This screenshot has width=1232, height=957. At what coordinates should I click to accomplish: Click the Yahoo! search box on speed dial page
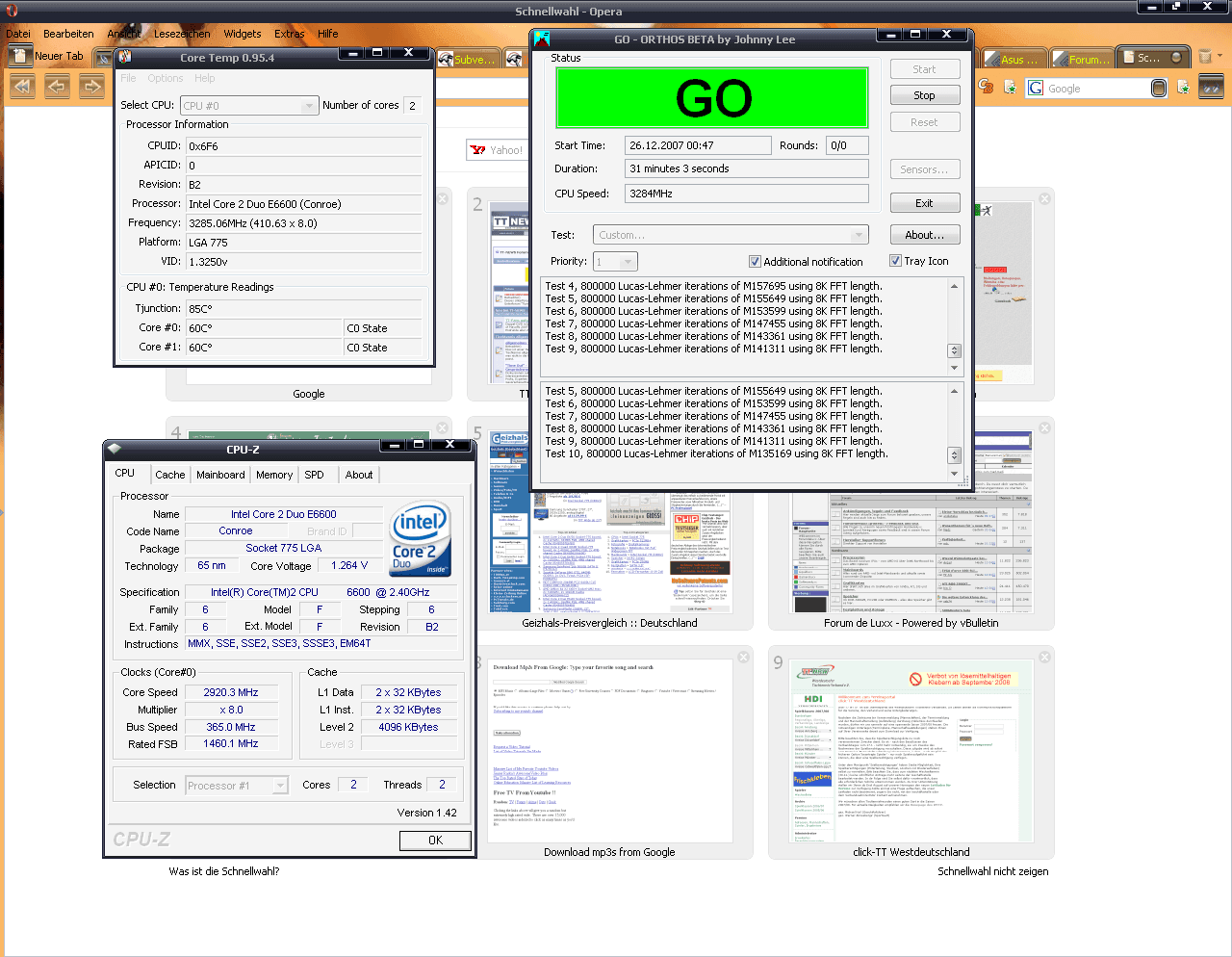click(499, 150)
